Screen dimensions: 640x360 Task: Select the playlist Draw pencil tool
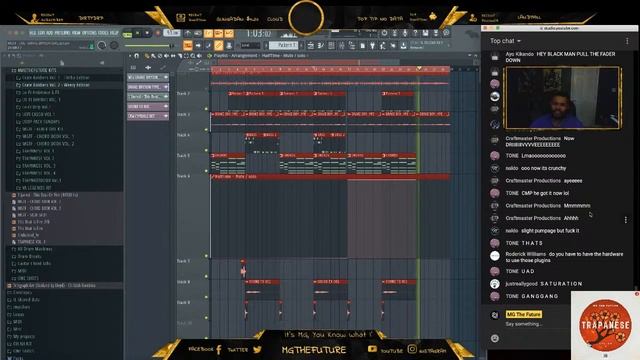point(147,56)
